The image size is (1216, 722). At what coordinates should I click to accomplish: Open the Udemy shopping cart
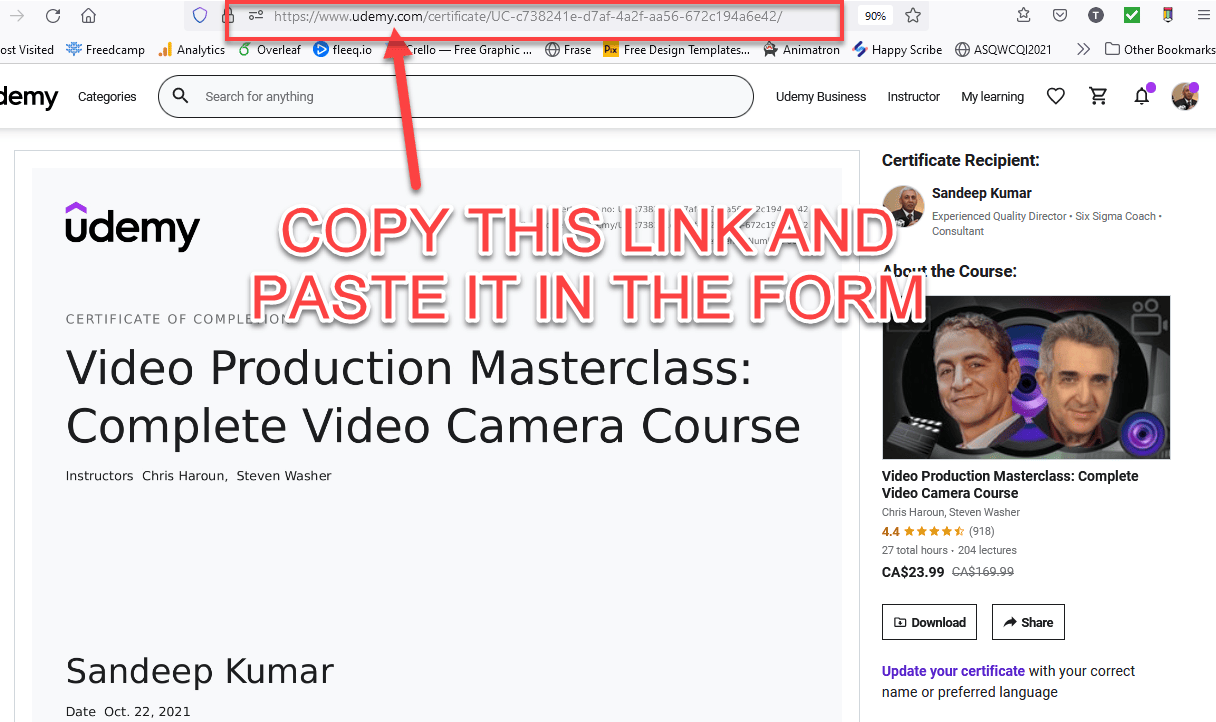click(1098, 96)
